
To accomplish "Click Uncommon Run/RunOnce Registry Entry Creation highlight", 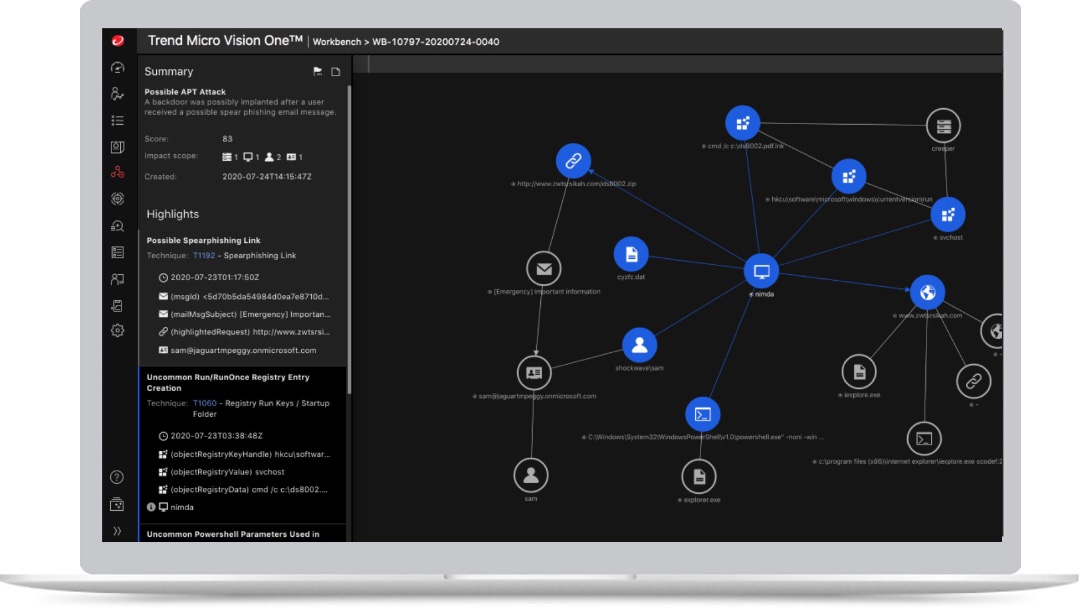I will (228, 383).
